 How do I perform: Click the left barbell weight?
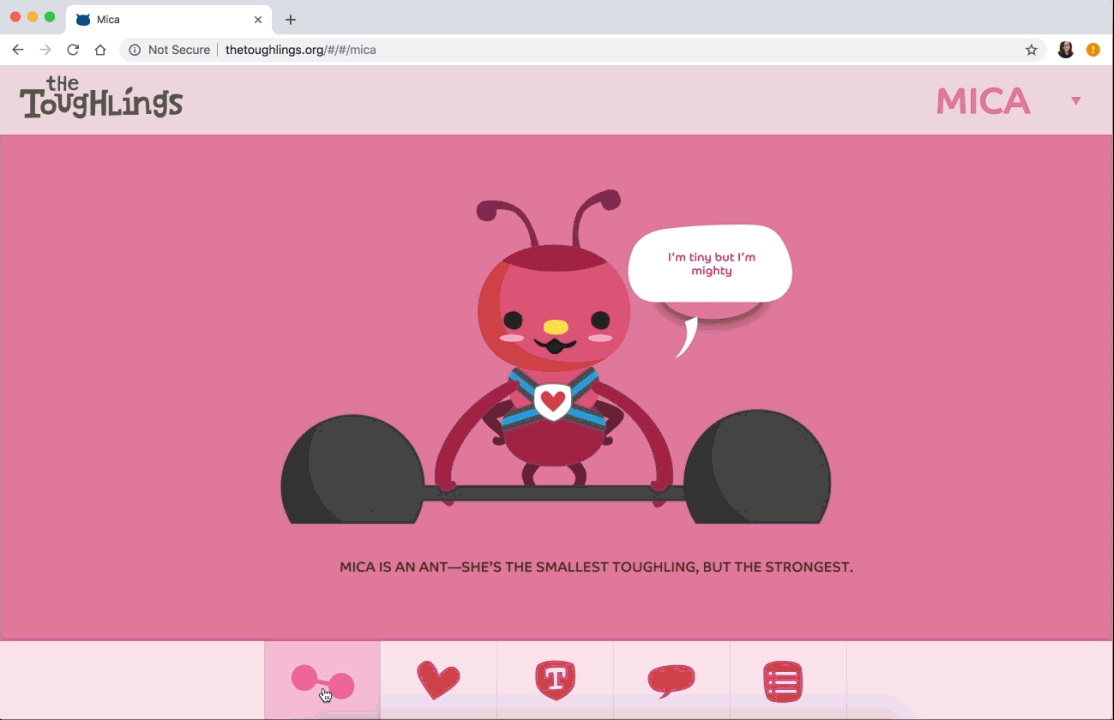tap(352, 469)
